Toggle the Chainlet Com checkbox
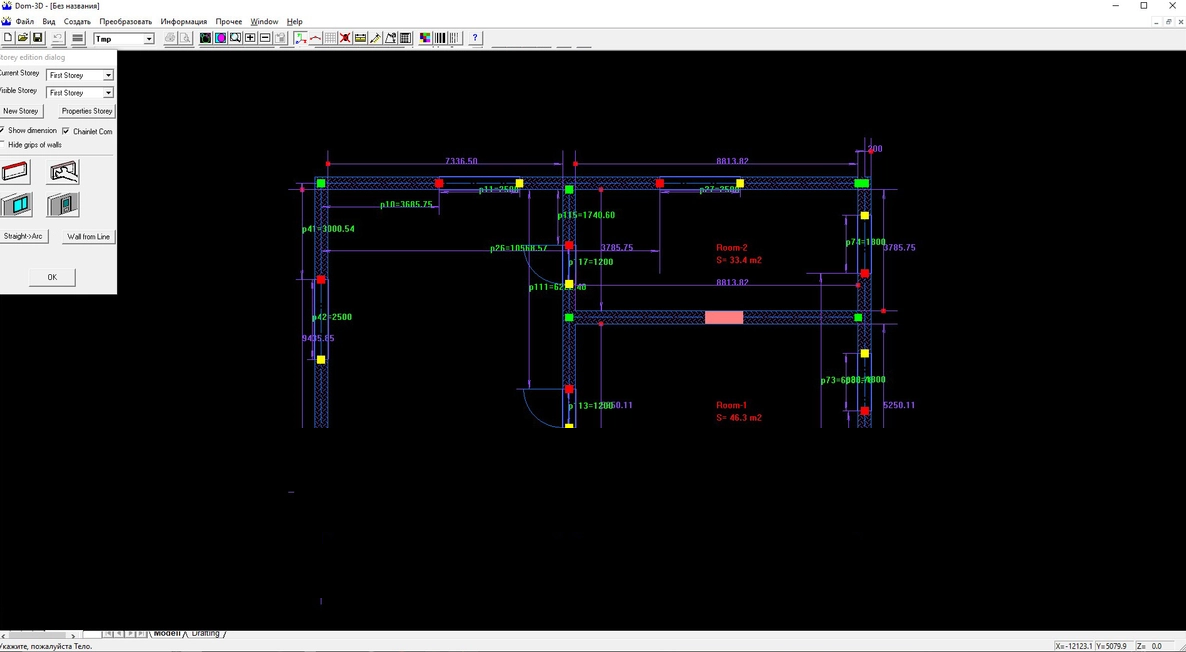 click(x=66, y=132)
